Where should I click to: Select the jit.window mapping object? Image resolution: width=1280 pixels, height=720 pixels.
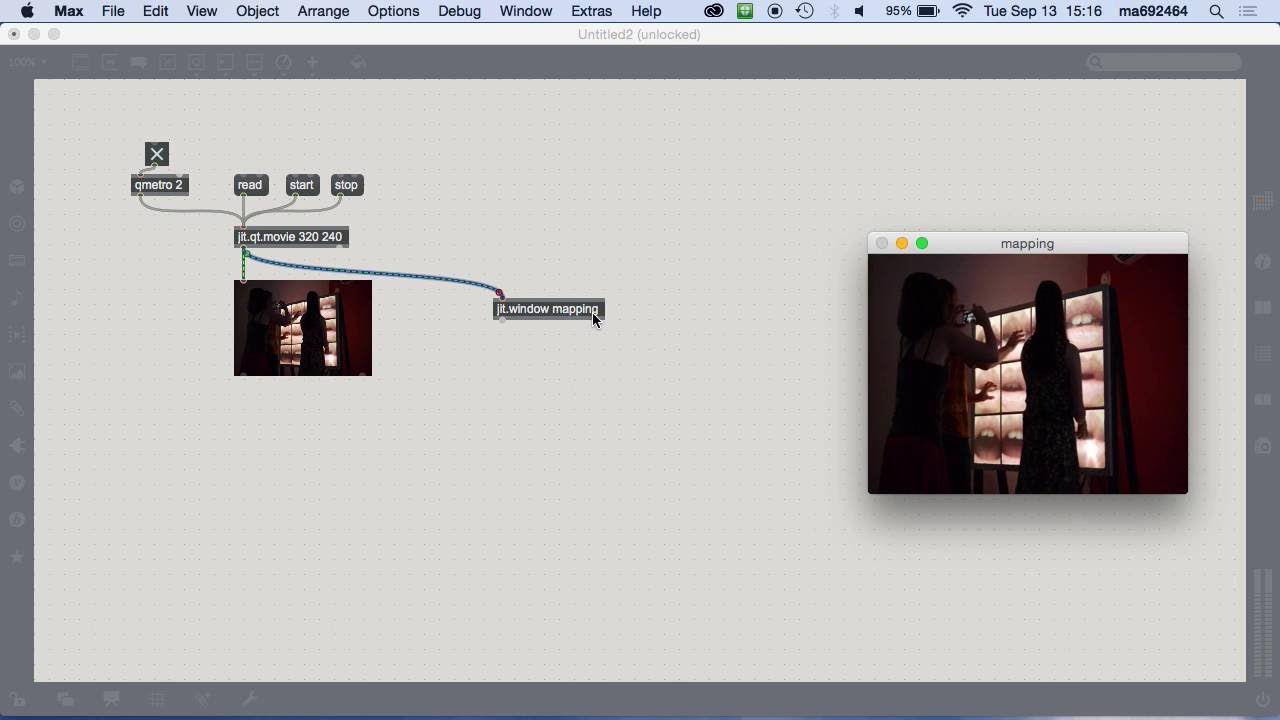coord(549,309)
